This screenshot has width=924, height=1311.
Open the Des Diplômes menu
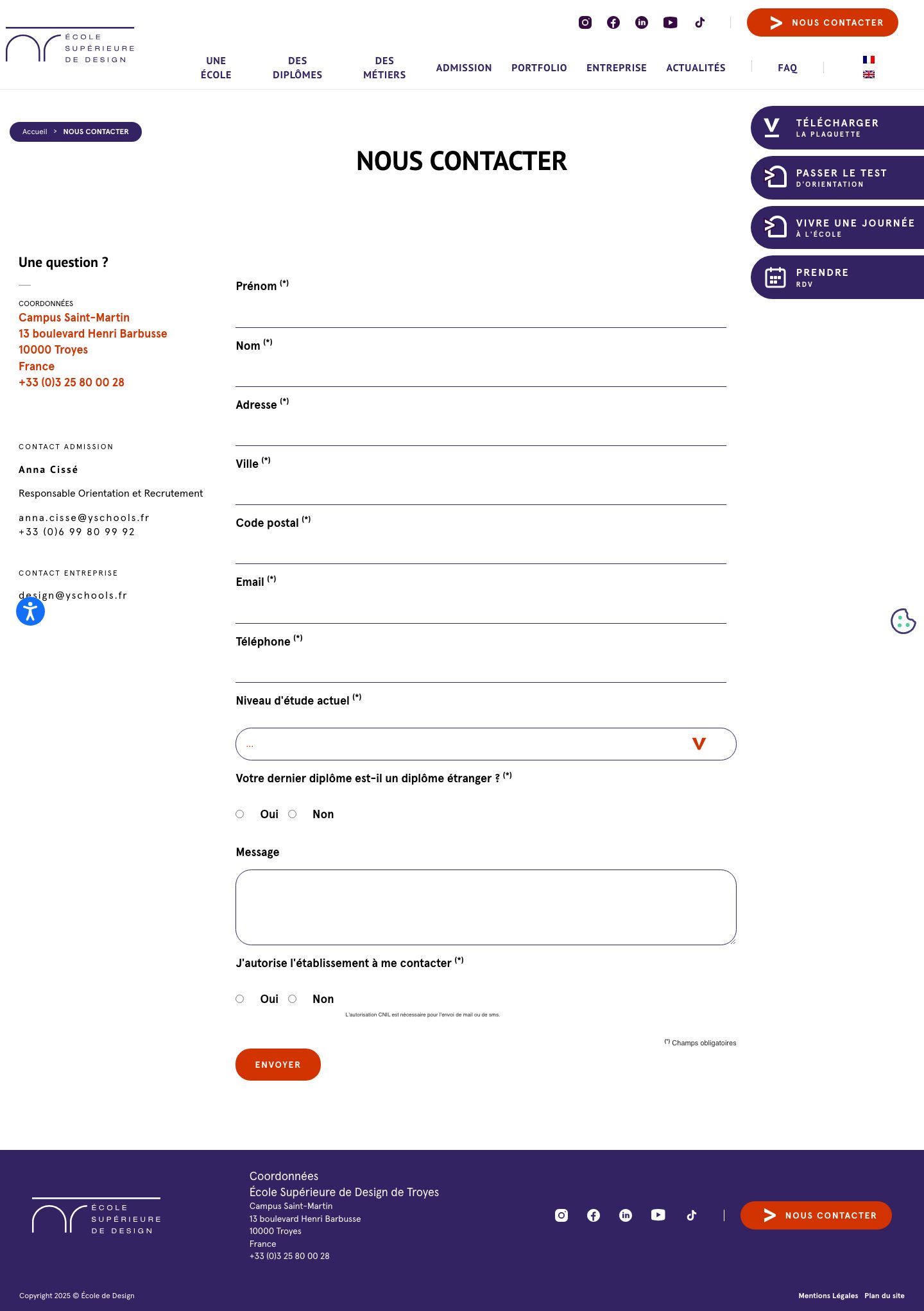297,68
